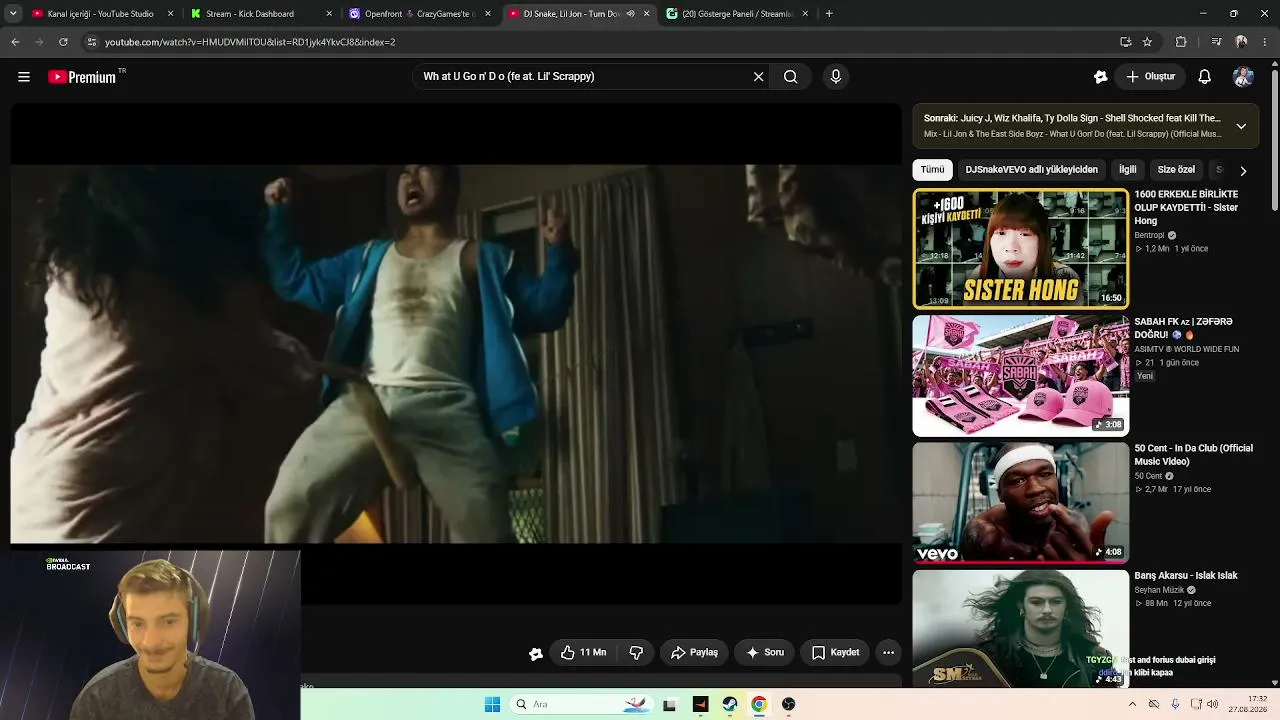
Task: Select DJSnakeVEVO adlı yükleyiciden chip
Action: [x=1031, y=170]
